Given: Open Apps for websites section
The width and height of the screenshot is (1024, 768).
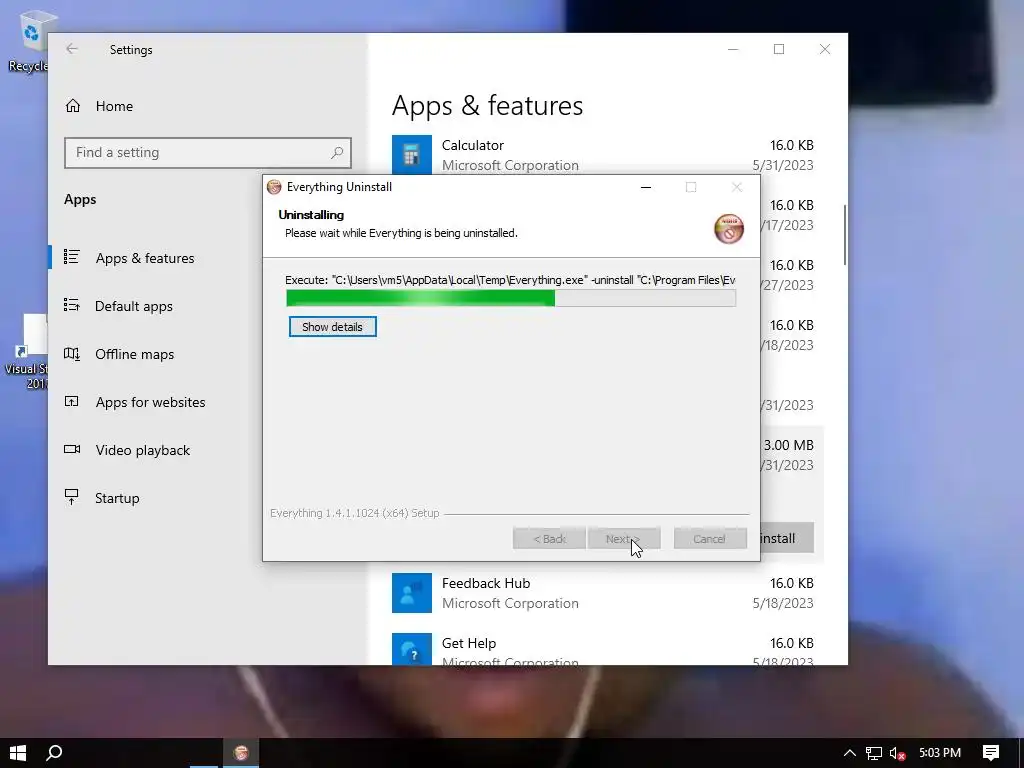Looking at the screenshot, I should [150, 402].
